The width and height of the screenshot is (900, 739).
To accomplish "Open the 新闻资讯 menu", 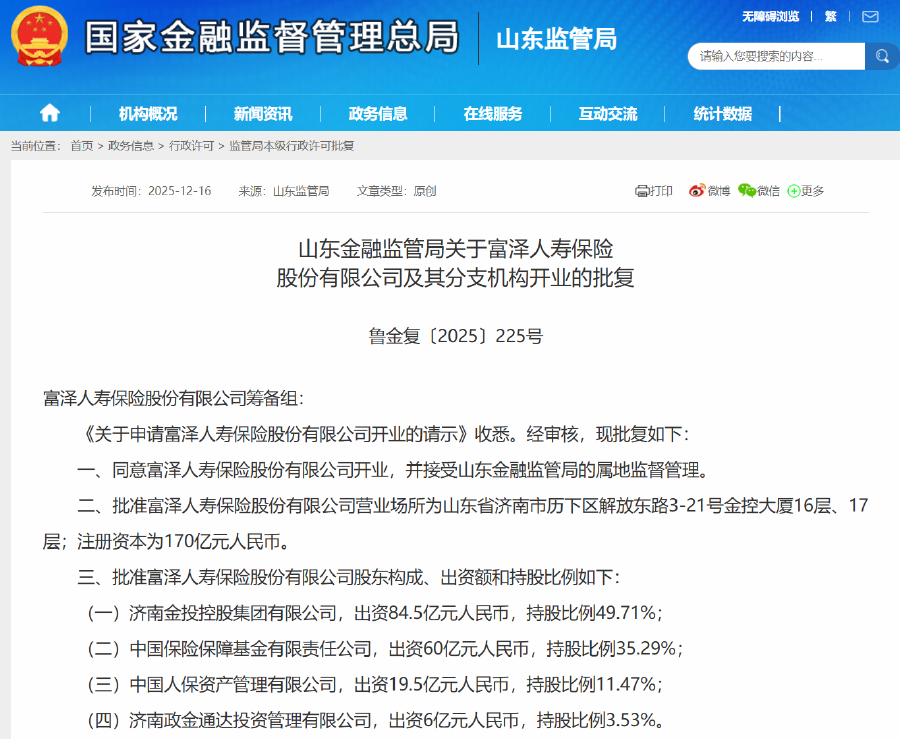I will point(263,114).
